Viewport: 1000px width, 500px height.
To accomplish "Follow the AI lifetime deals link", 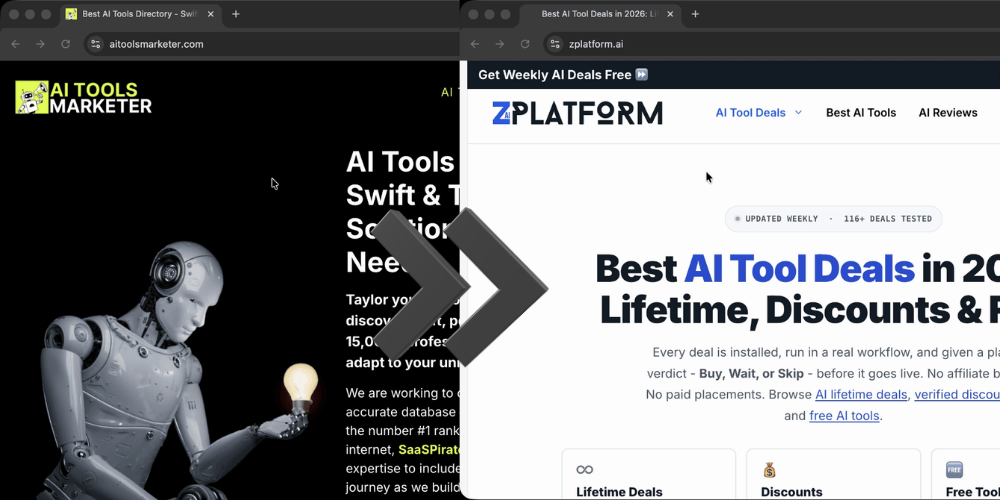I will tap(861, 394).
